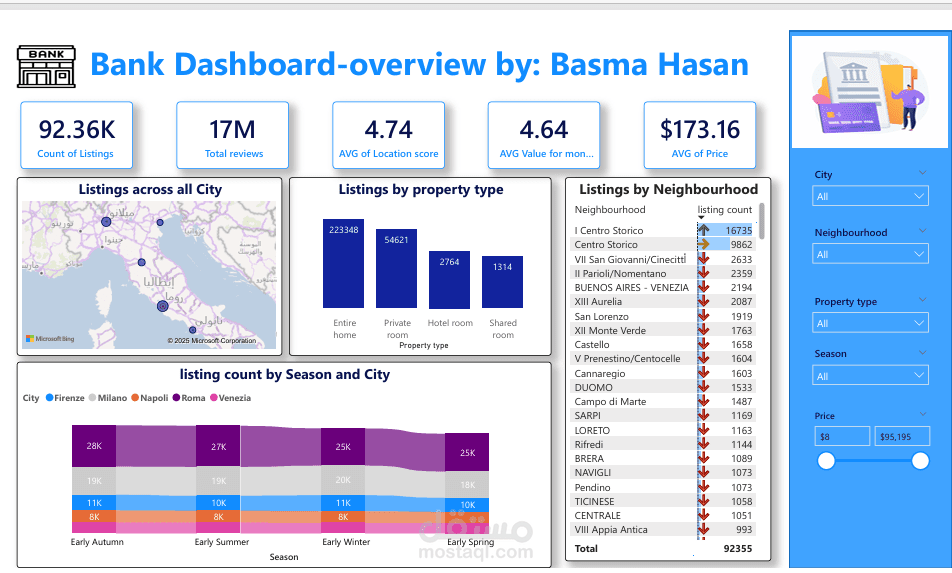This screenshot has width=952, height=573.
Task: Select the Shared room bar 1314
Action: 502,282
